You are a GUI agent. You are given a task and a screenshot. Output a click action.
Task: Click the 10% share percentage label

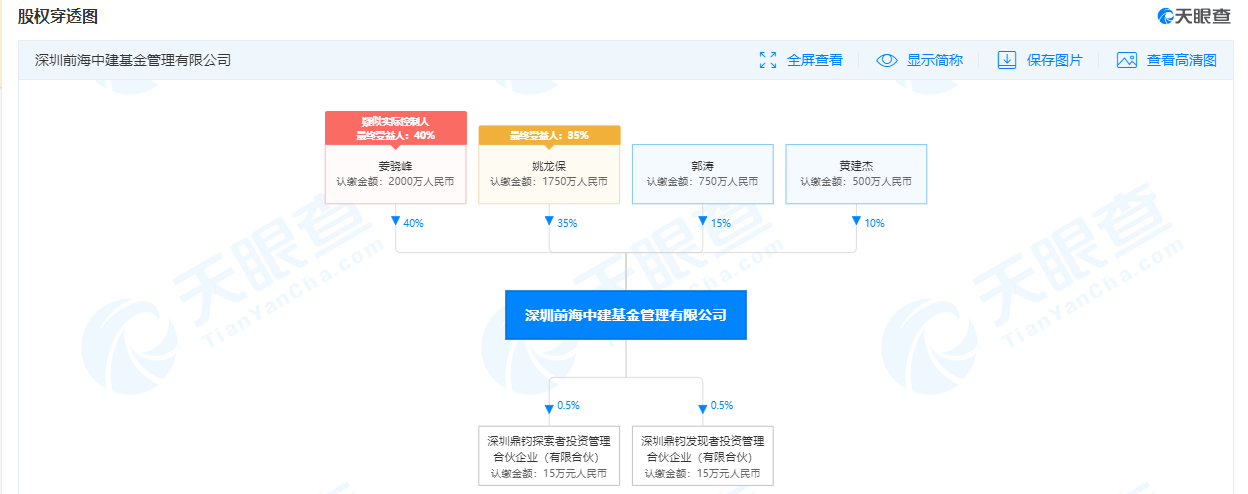click(x=874, y=223)
